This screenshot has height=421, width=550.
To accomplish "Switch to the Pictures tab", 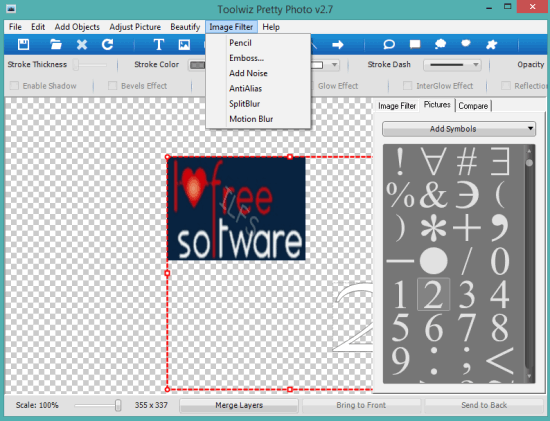I will tap(437, 105).
